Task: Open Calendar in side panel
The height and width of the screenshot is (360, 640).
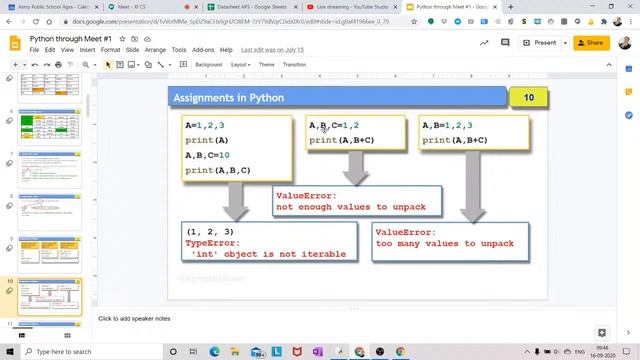Action: (629, 69)
